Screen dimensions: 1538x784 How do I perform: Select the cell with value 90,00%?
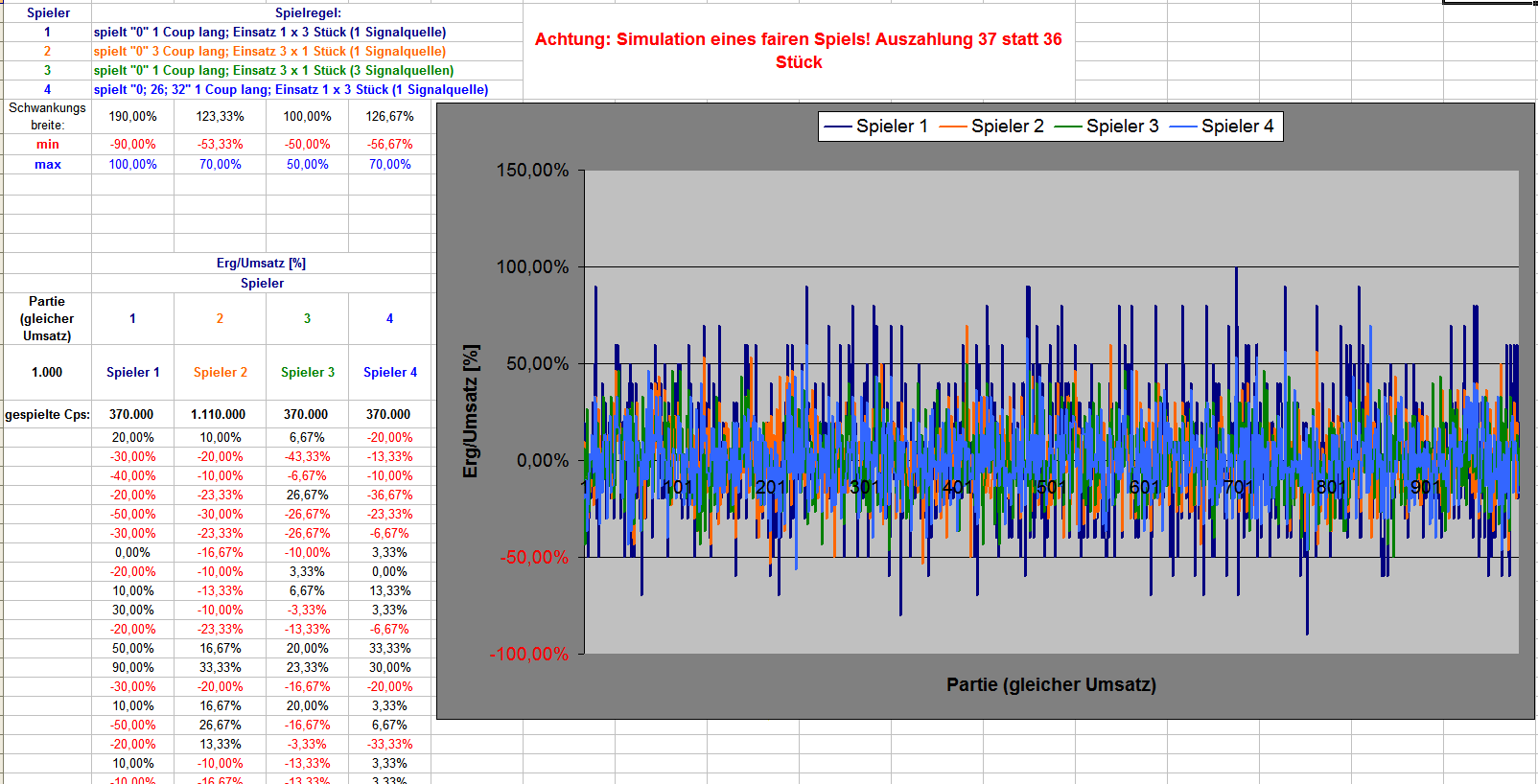coord(132,667)
